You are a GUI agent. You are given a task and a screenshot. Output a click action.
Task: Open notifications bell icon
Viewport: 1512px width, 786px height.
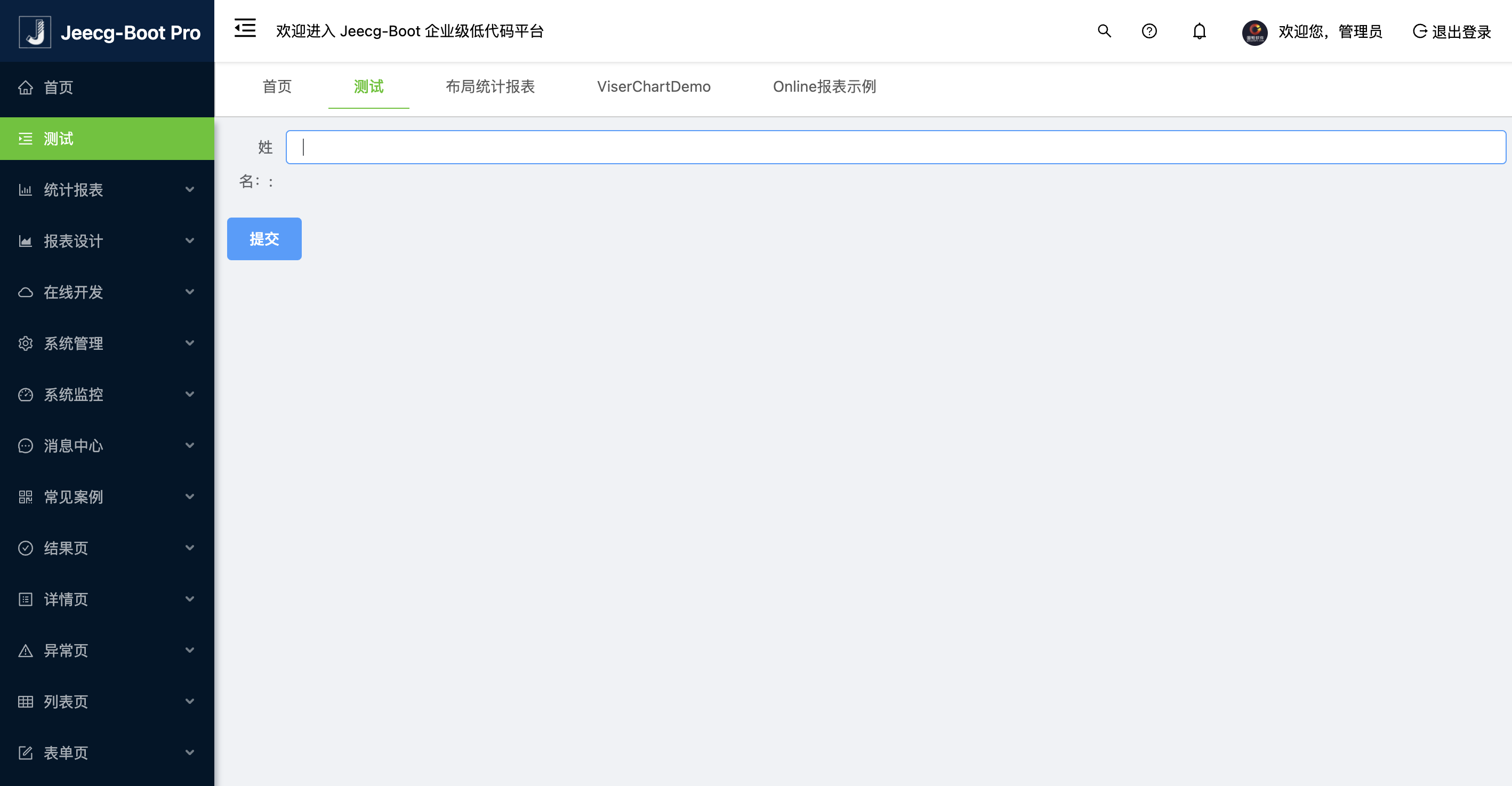(1199, 31)
